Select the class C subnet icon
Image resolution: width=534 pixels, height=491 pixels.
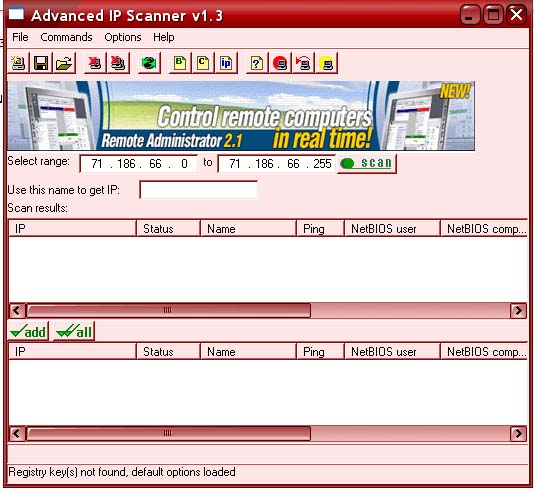[203, 63]
